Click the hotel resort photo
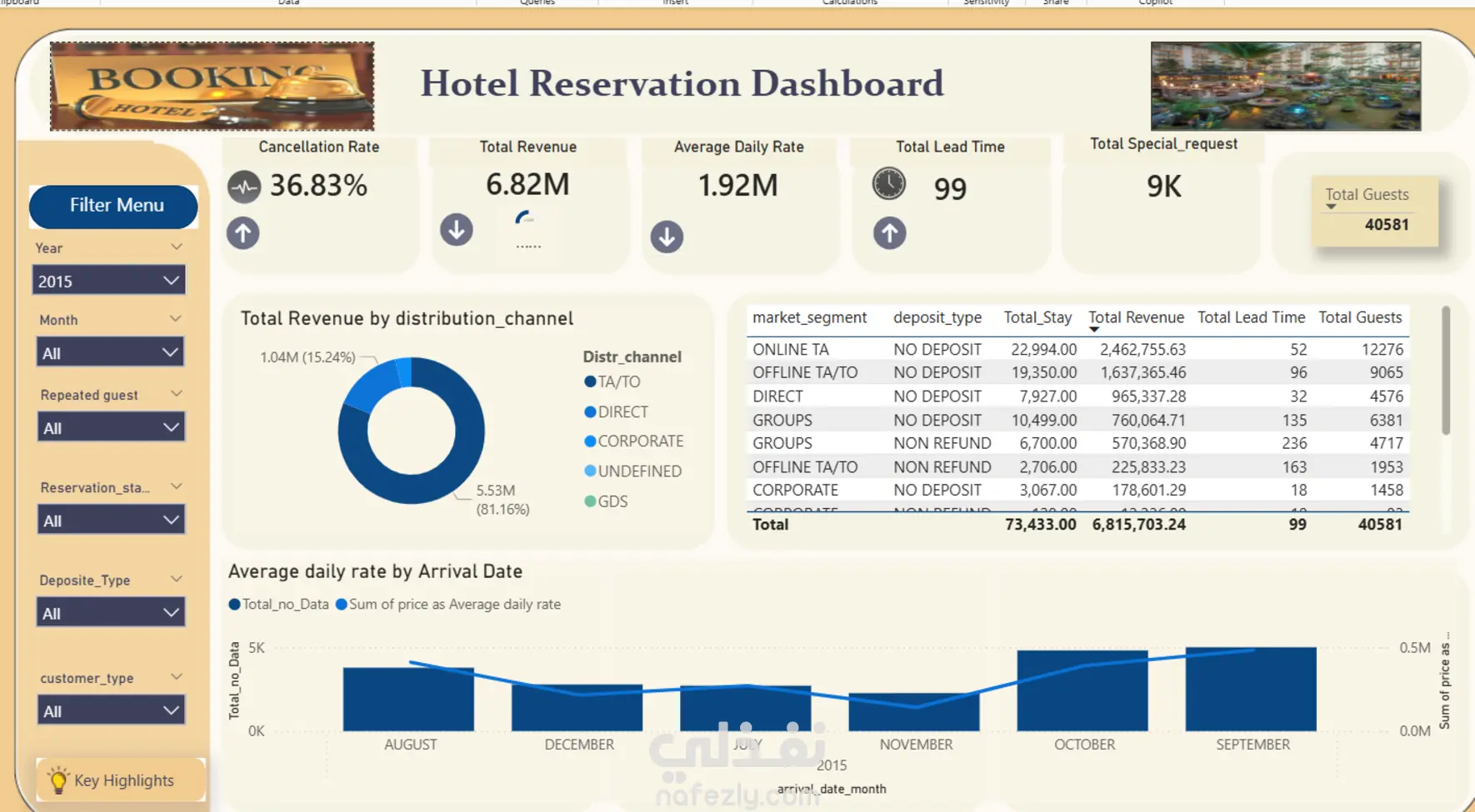 (1286, 87)
